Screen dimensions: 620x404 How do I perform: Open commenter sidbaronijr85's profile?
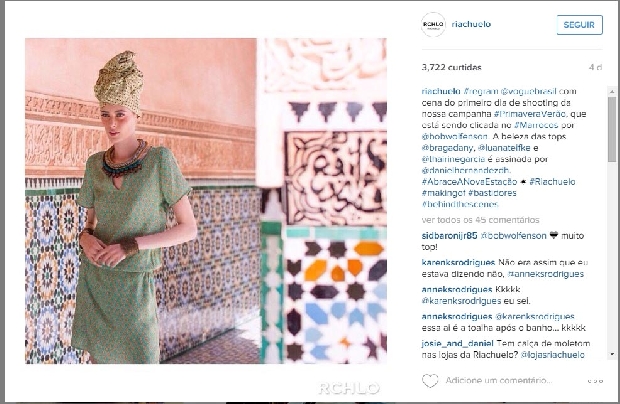point(449,236)
